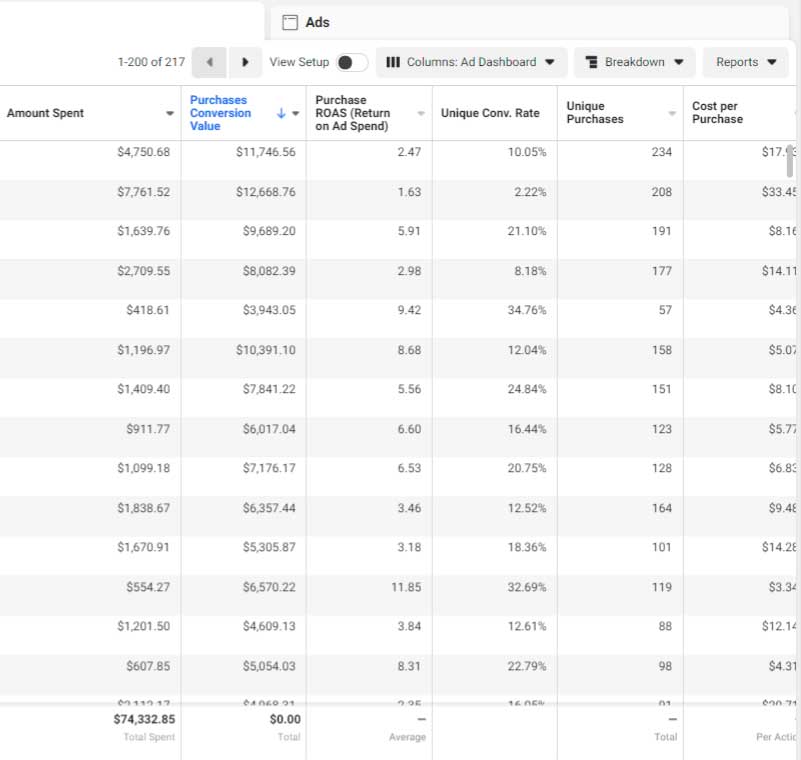Click the vertical scrollbar thumb
This screenshot has width=801, height=760.
tap(790, 160)
